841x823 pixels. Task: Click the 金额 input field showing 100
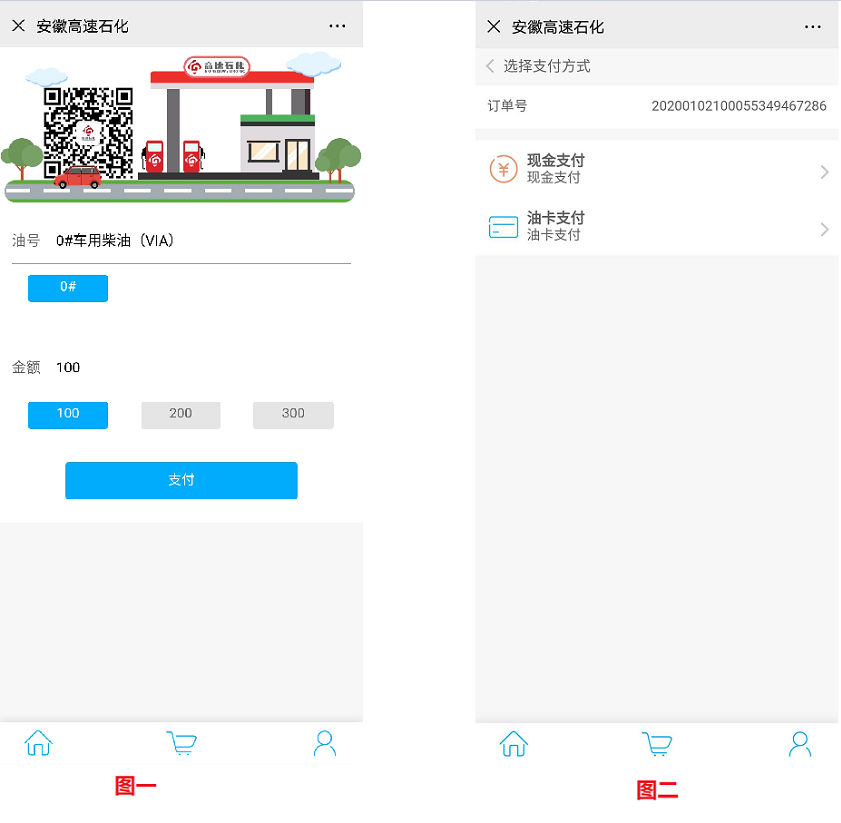(x=181, y=368)
